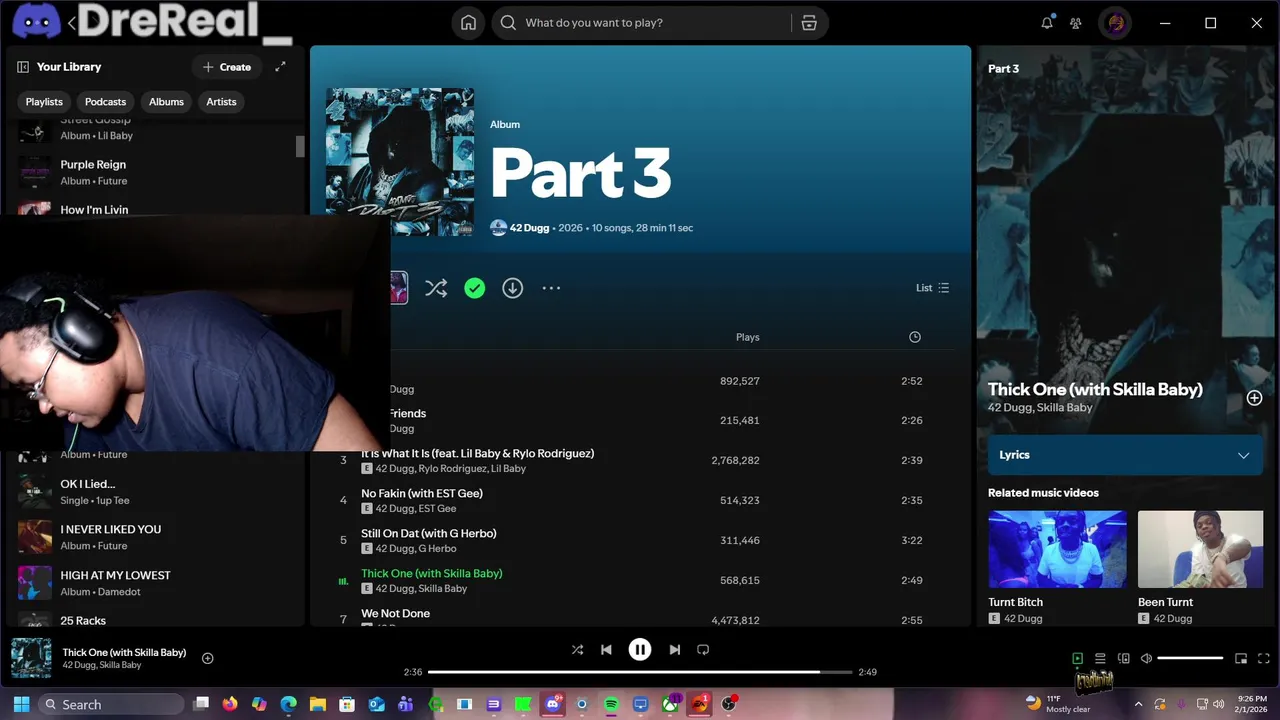The width and height of the screenshot is (1280, 720).
Task: Toggle shuffle for Part 3 album
Action: (x=436, y=288)
